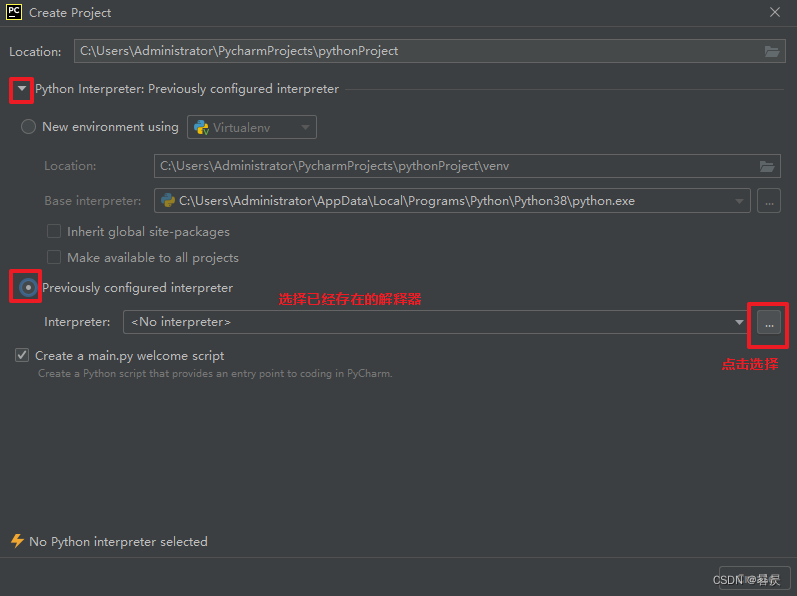Enable Make available to all projects
The height and width of the screenshot is (596, 797).
point(54,258)
